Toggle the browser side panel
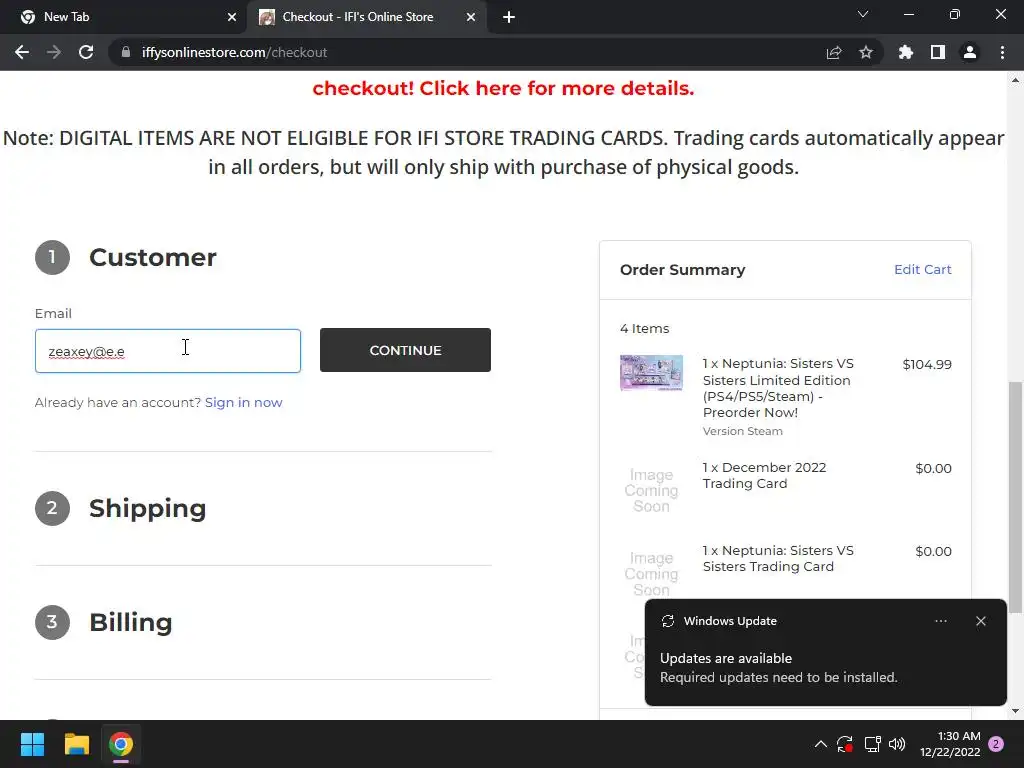 point(938,52)
